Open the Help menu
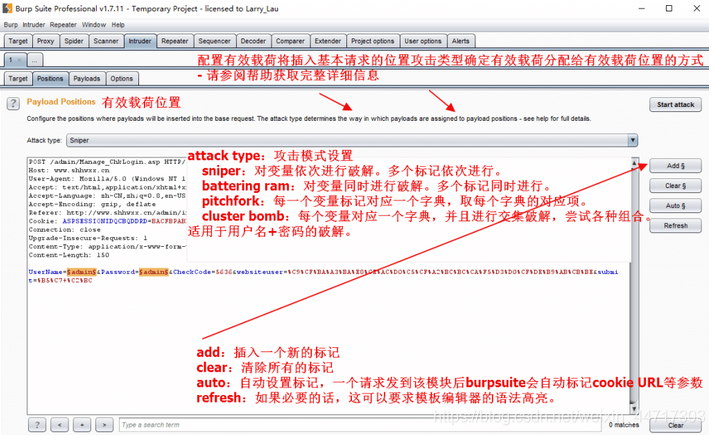This screenshot has width=715, height=435. (x=118, y=25)
